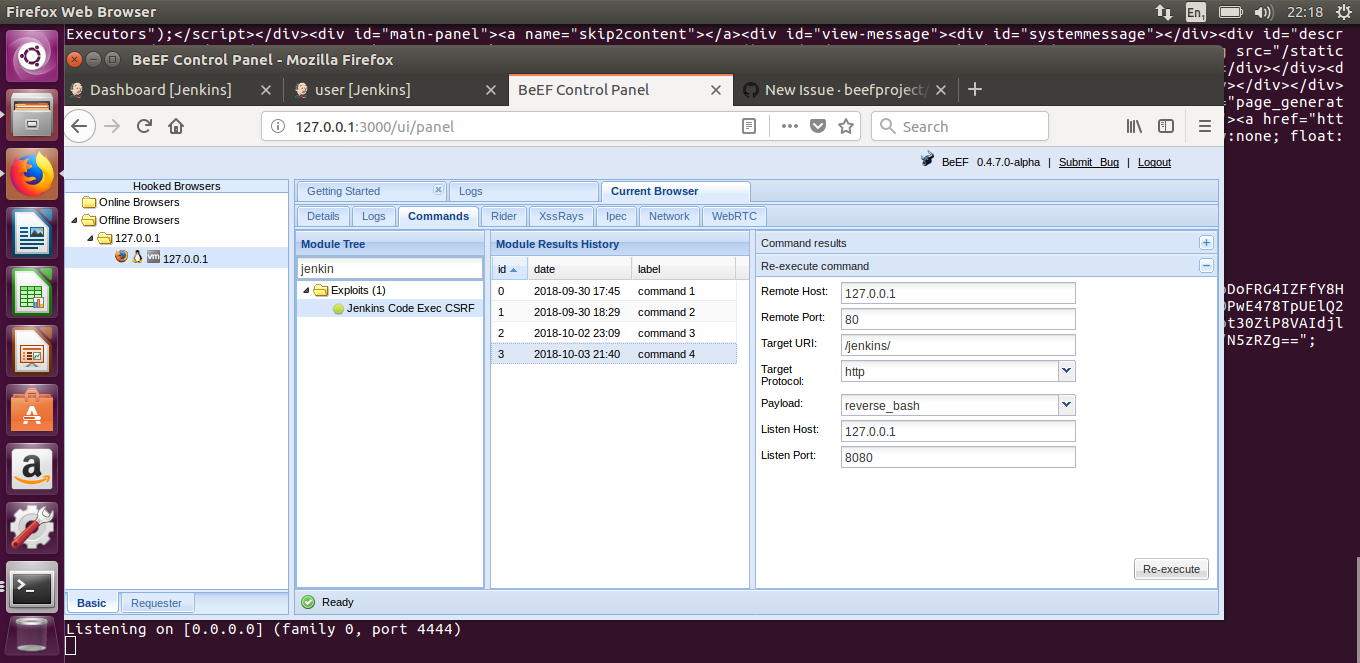Click the Tux Linux OS icon in hooked browser row
Image resolution: width=1360 pixels, height=663 pixels.
[137, 256]
